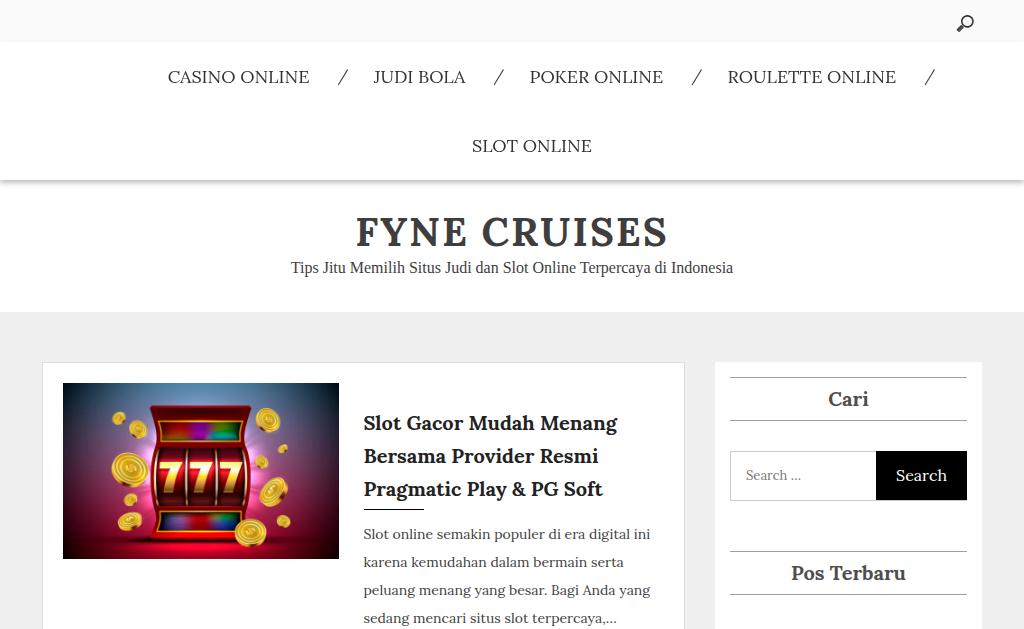Click the Pos Terbaru widget heading
The image size is (1024, 629).
point(848,573)
